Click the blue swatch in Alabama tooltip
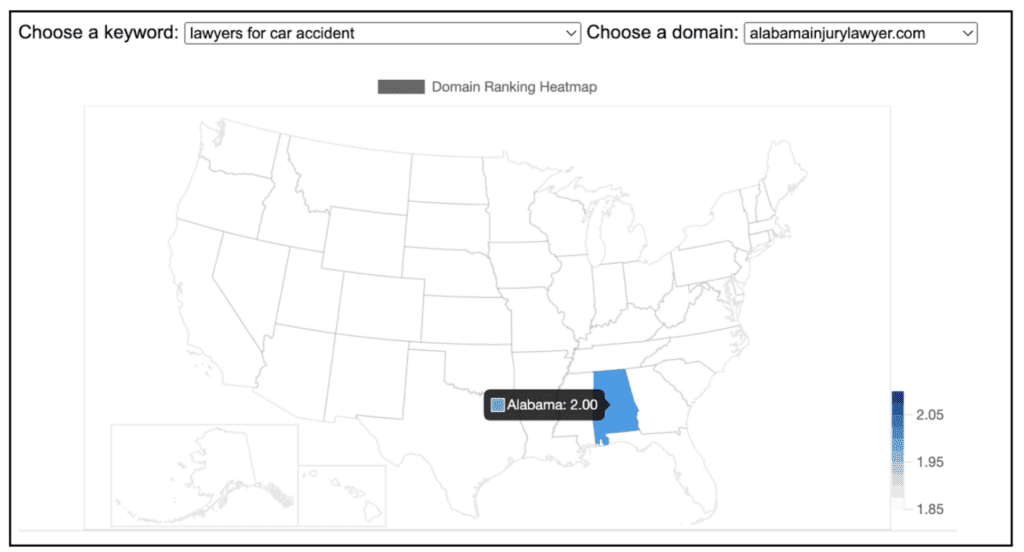1024x552 pixels. [498, 405]
